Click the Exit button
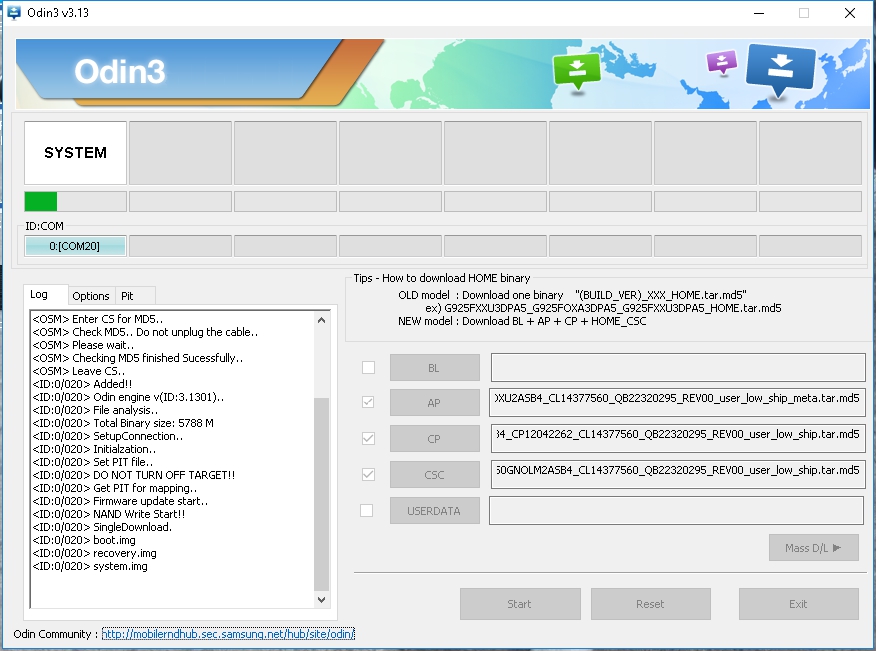The height and width of the screenshot is (651, 876). click(798, 604)
